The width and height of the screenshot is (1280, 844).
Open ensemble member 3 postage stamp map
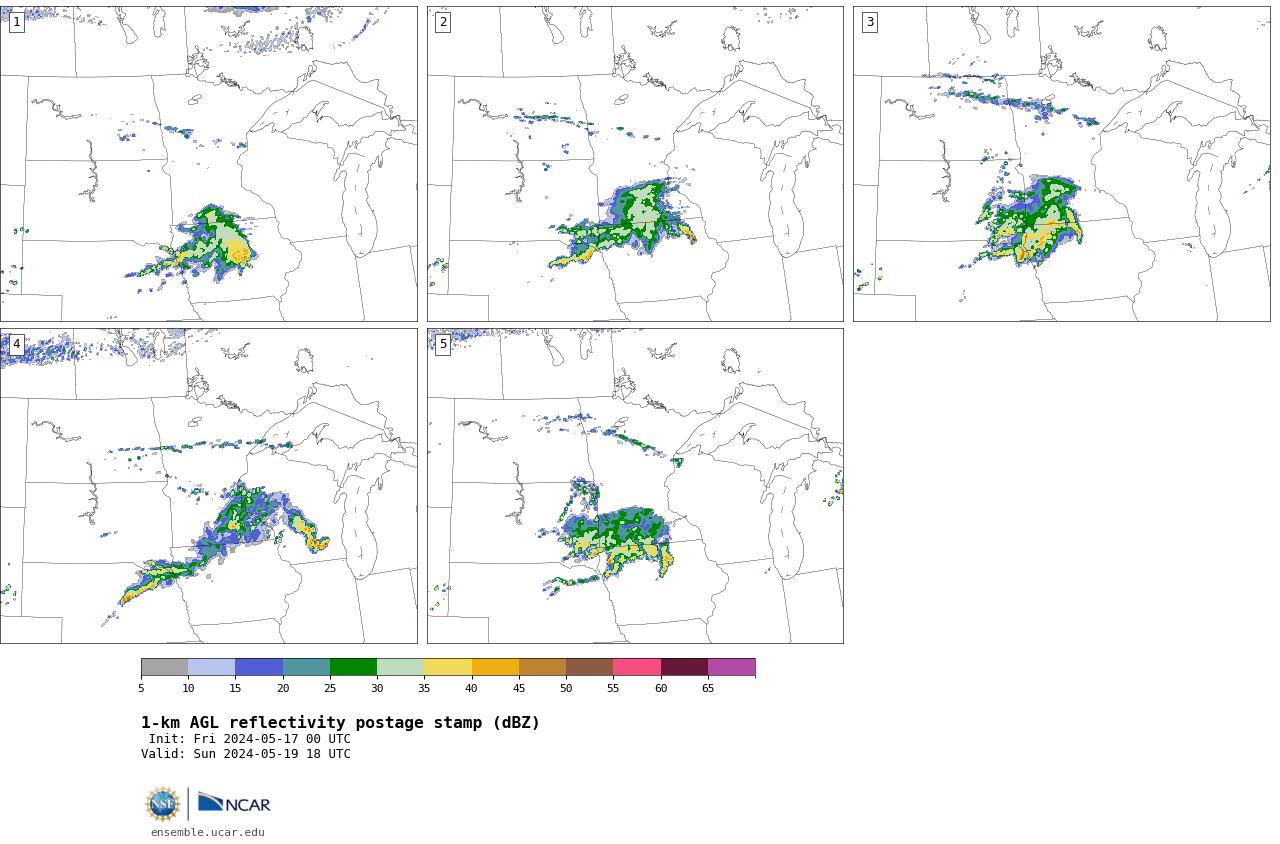tap(1061, 164)
